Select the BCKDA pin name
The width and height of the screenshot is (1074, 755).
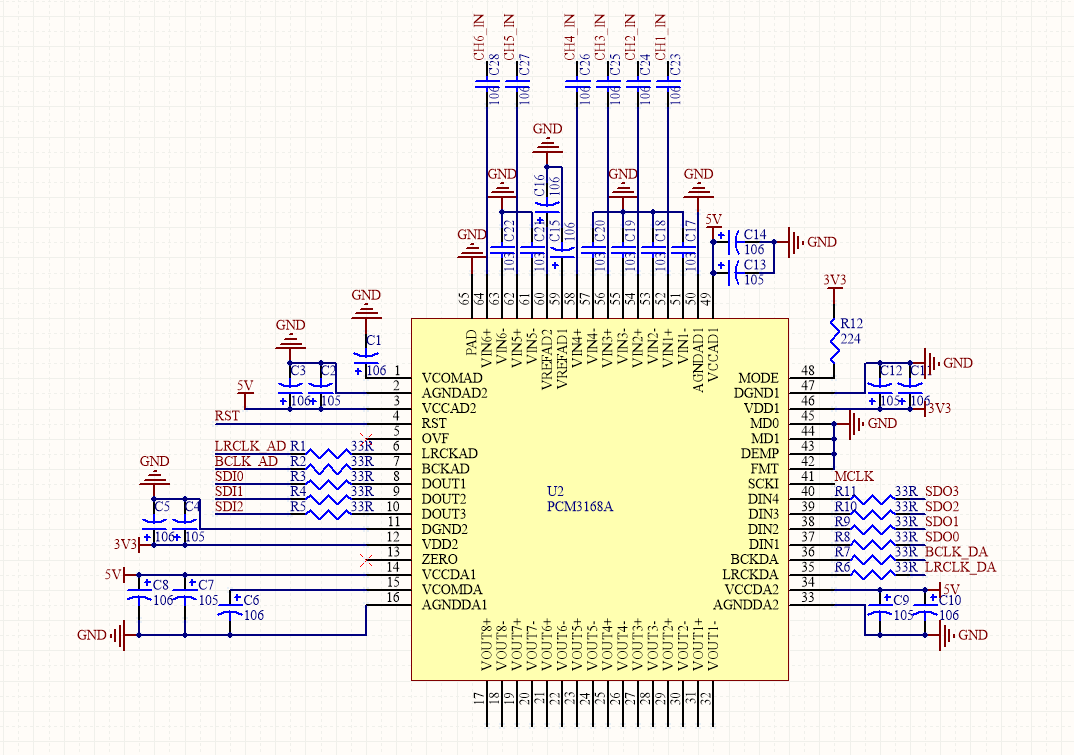tap(755, 559)
